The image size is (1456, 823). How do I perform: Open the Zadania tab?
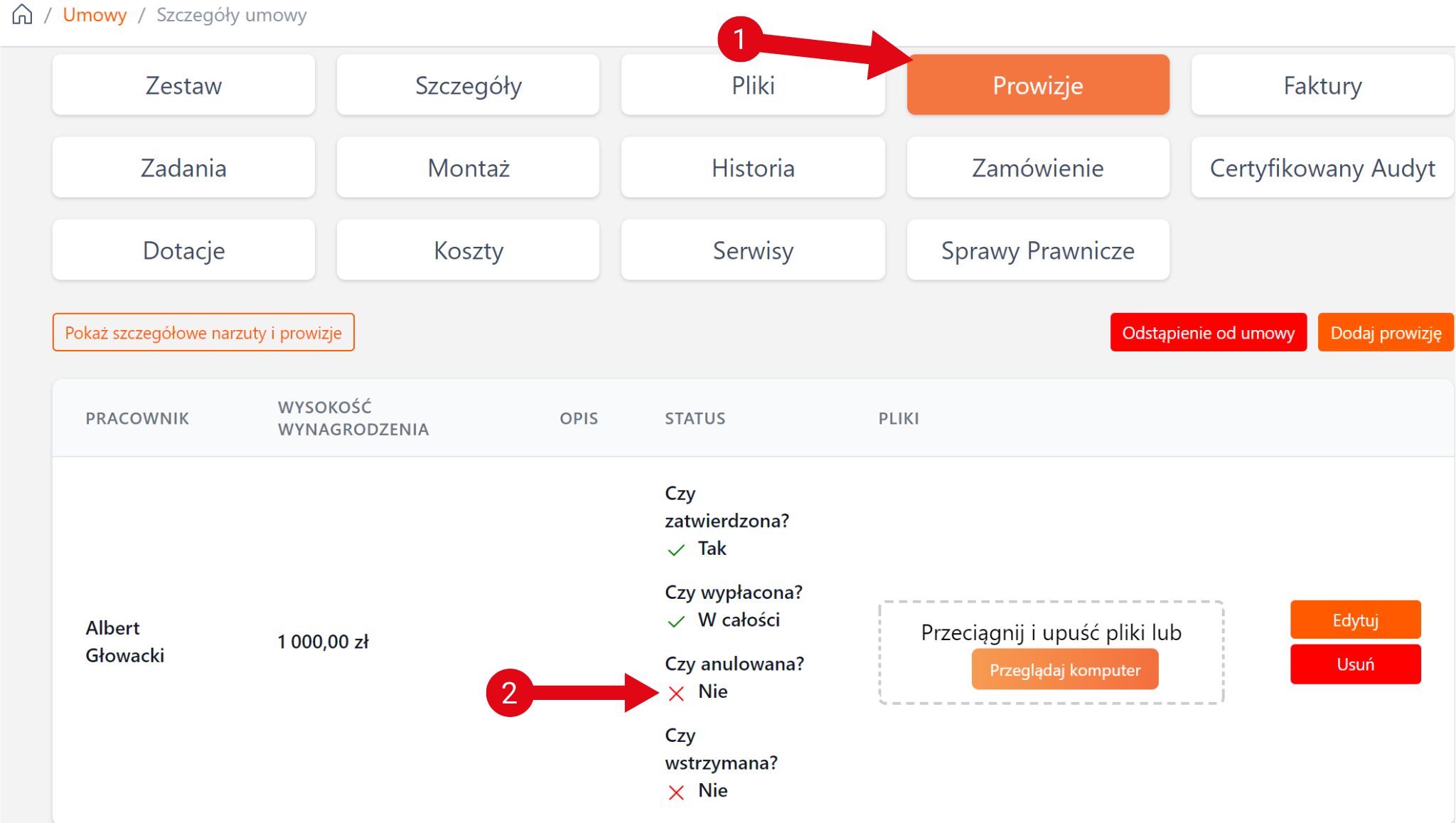pos(183,168)
